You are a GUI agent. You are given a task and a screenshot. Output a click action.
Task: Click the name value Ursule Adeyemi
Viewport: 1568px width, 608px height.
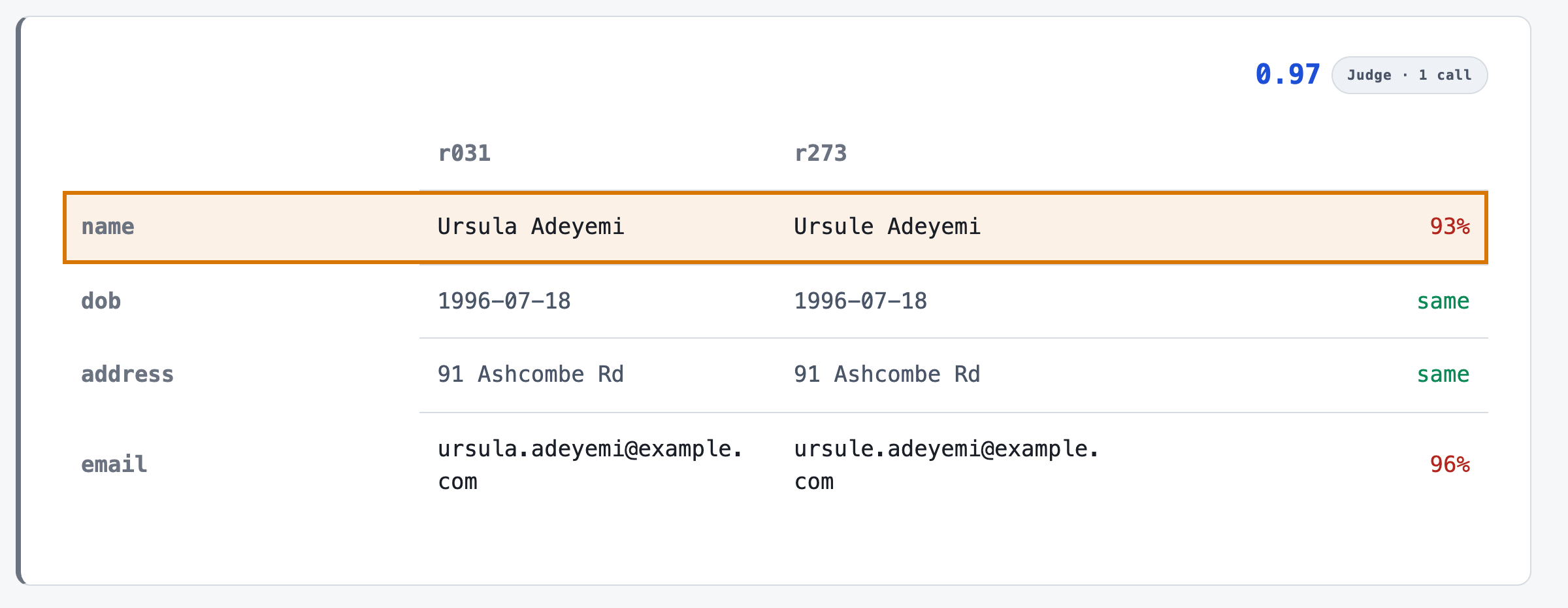[887, 227]
